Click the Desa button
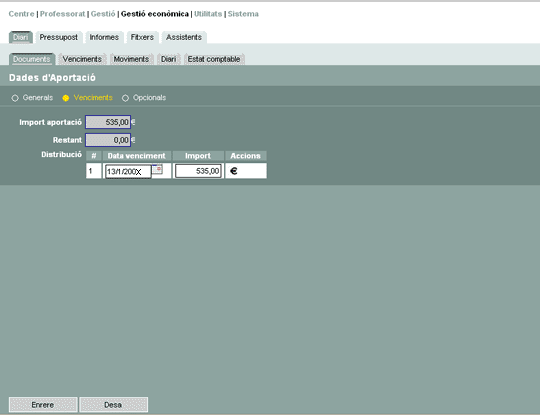 (x=113, y=405)
